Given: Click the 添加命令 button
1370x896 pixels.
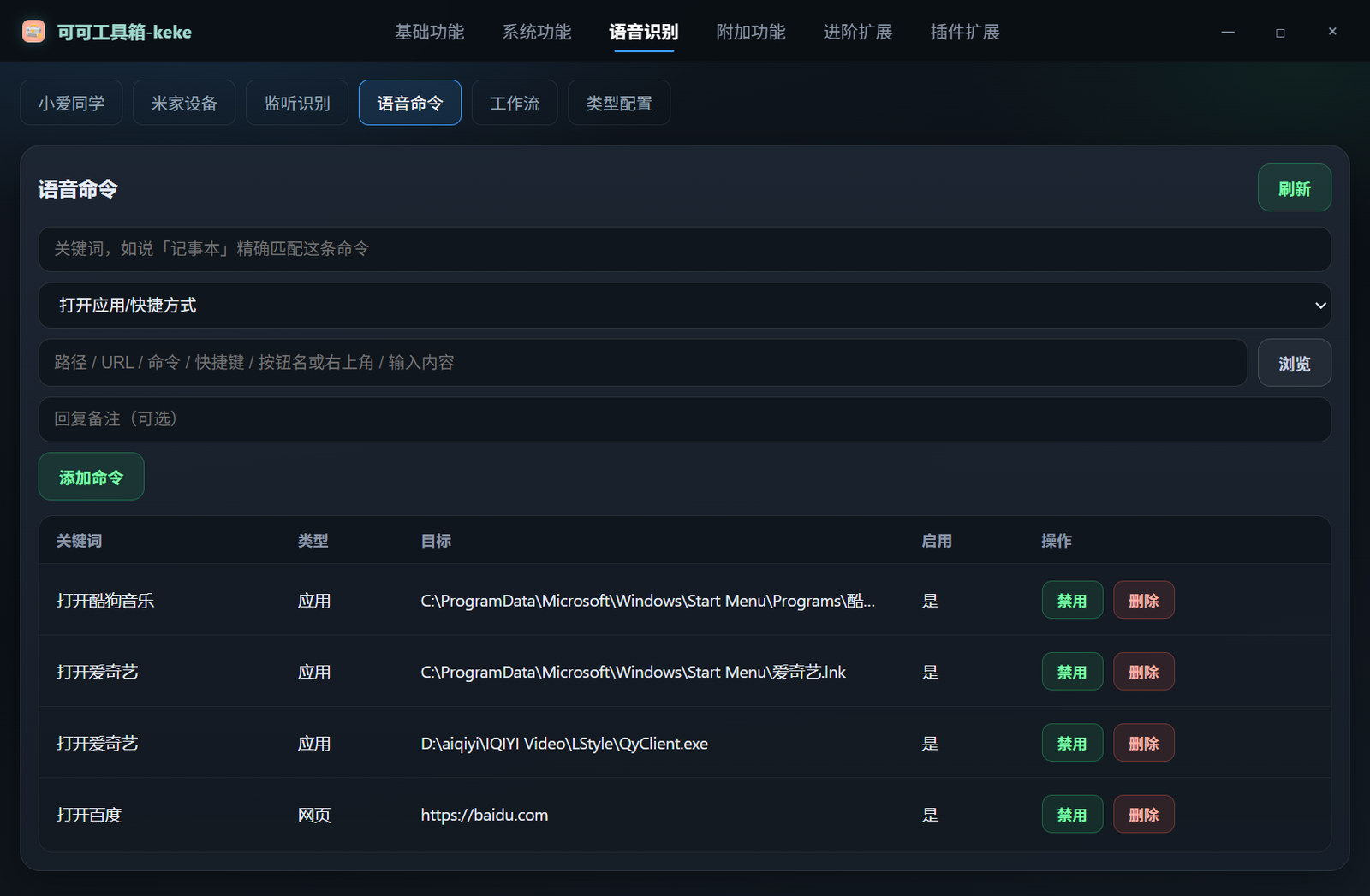Looking at the screenshot, I should coord(91,477).
